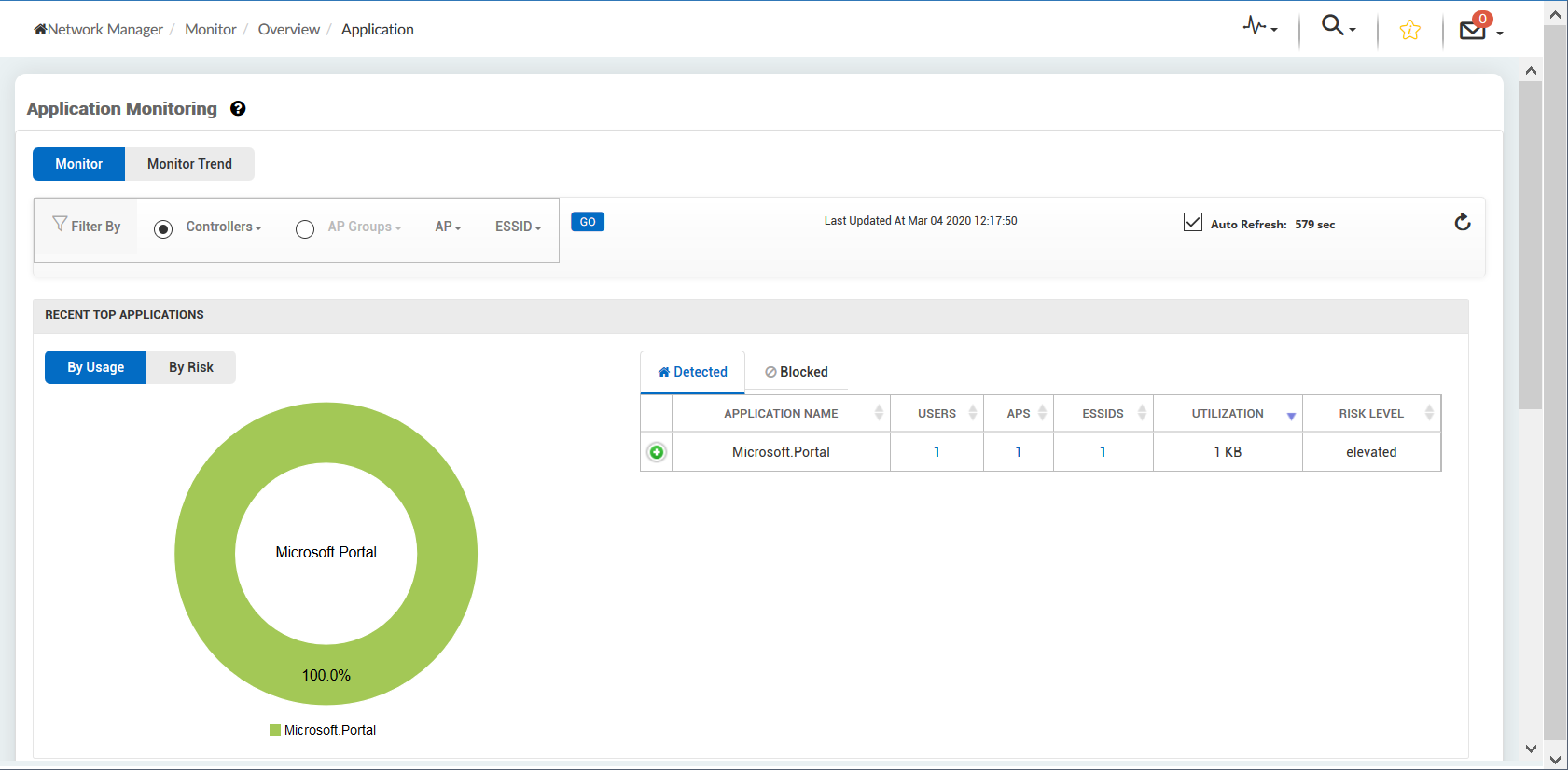
Task: Select the By Risk view
Action: tap(191, 367)
